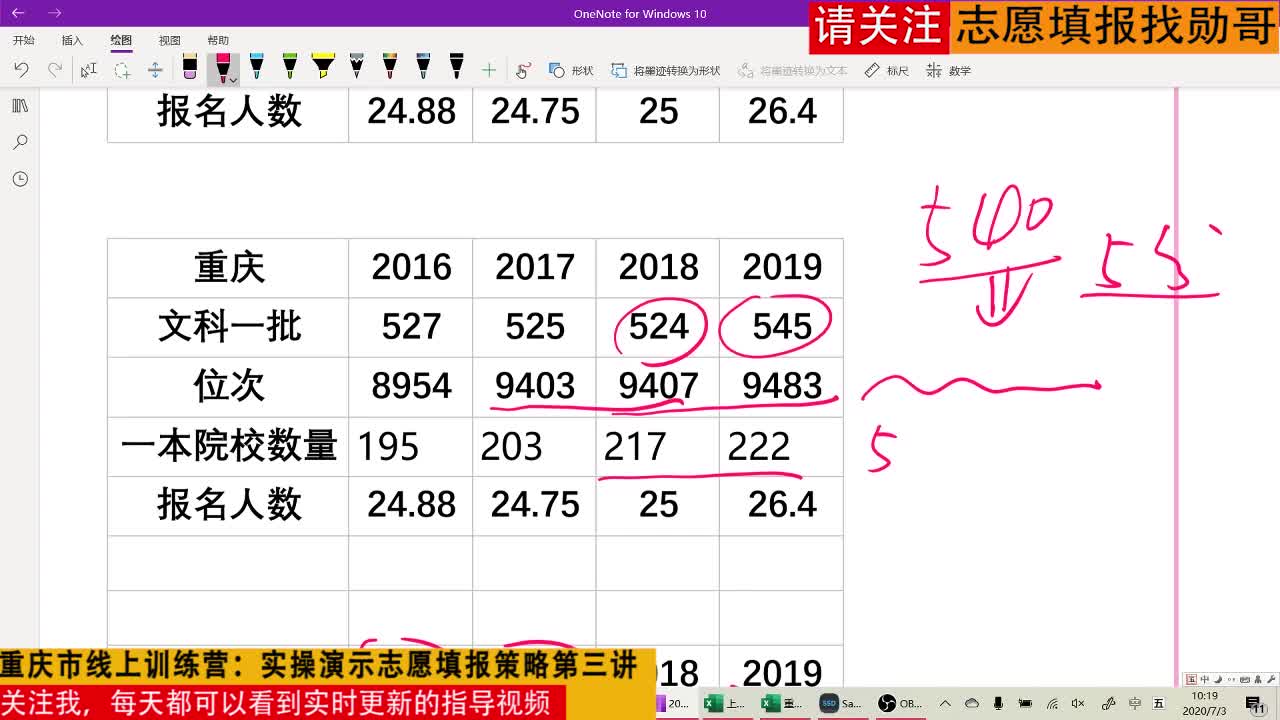Click cell value 525

[x=535, y=327]
